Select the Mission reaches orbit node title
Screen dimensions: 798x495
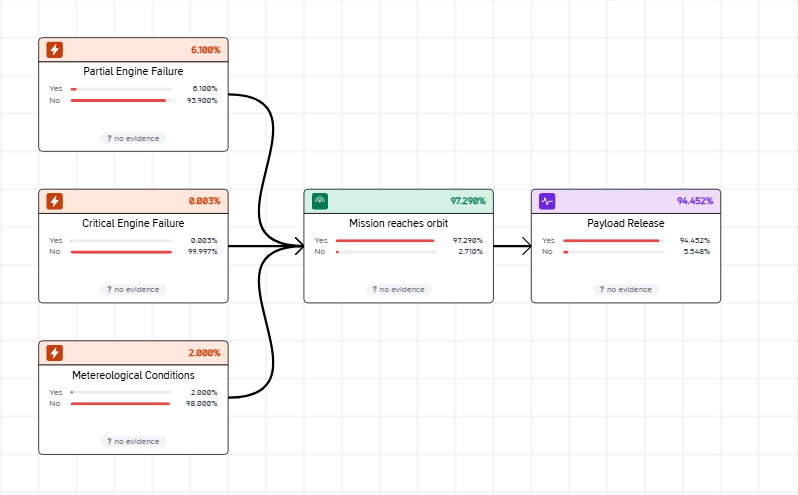coord(398,223)
